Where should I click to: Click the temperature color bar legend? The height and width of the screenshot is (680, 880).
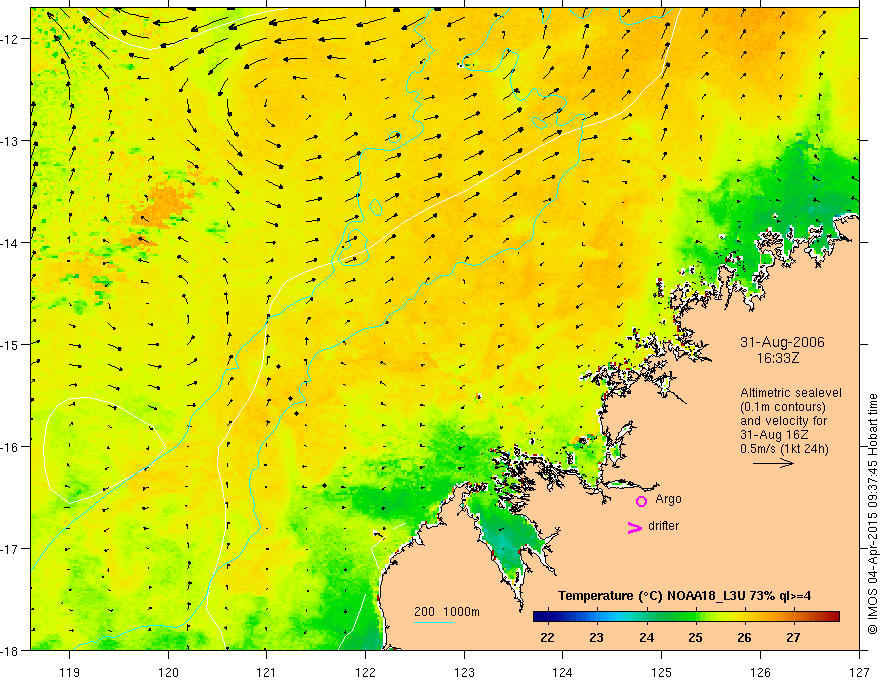[686, 617]
